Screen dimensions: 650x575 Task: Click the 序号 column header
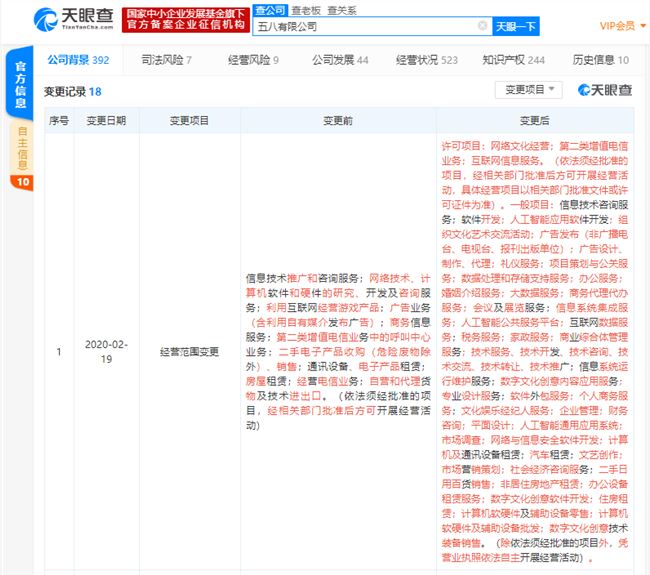pyautogui.click(x=59, y=121)
